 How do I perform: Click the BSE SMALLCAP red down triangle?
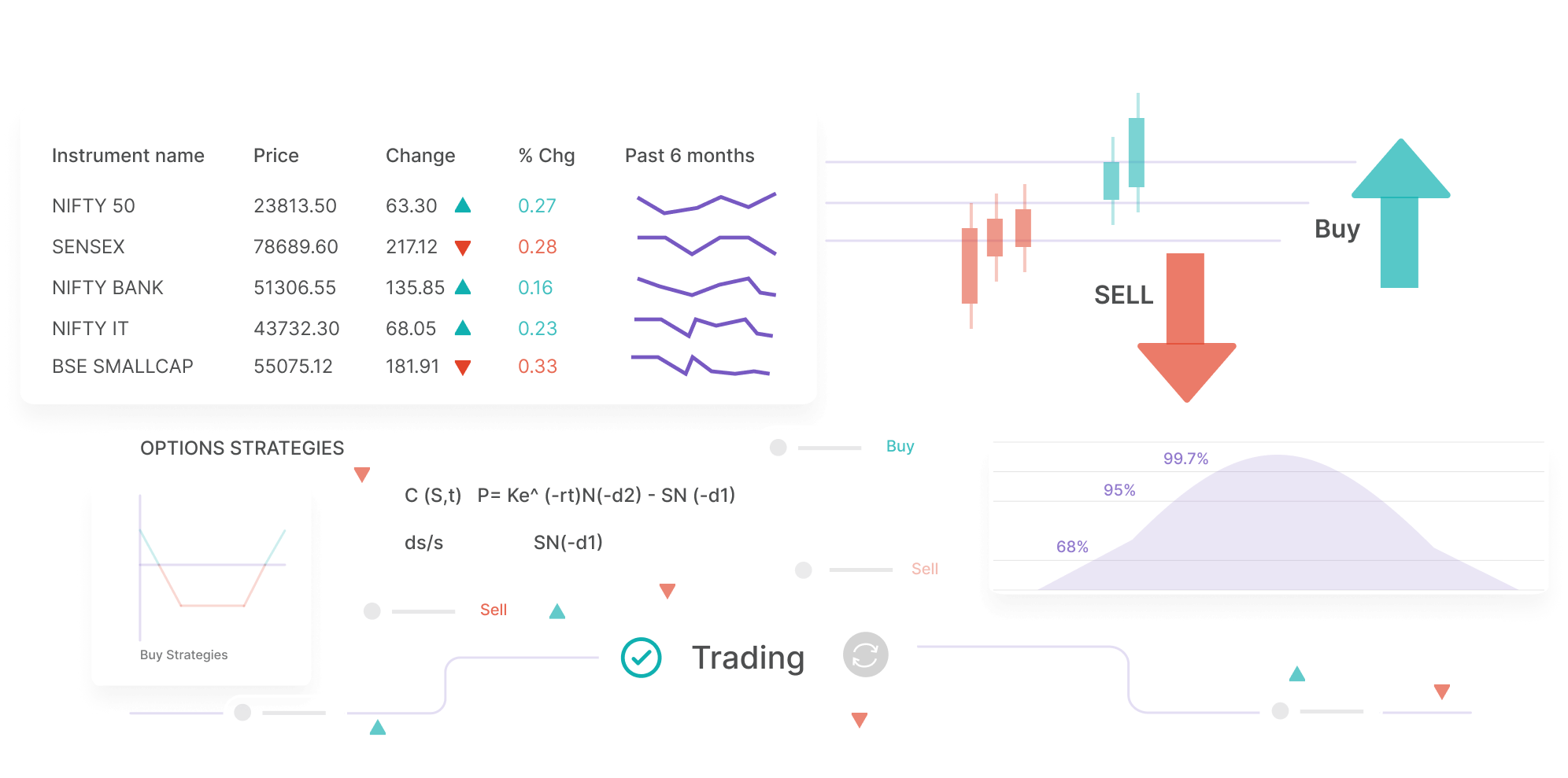463,367
